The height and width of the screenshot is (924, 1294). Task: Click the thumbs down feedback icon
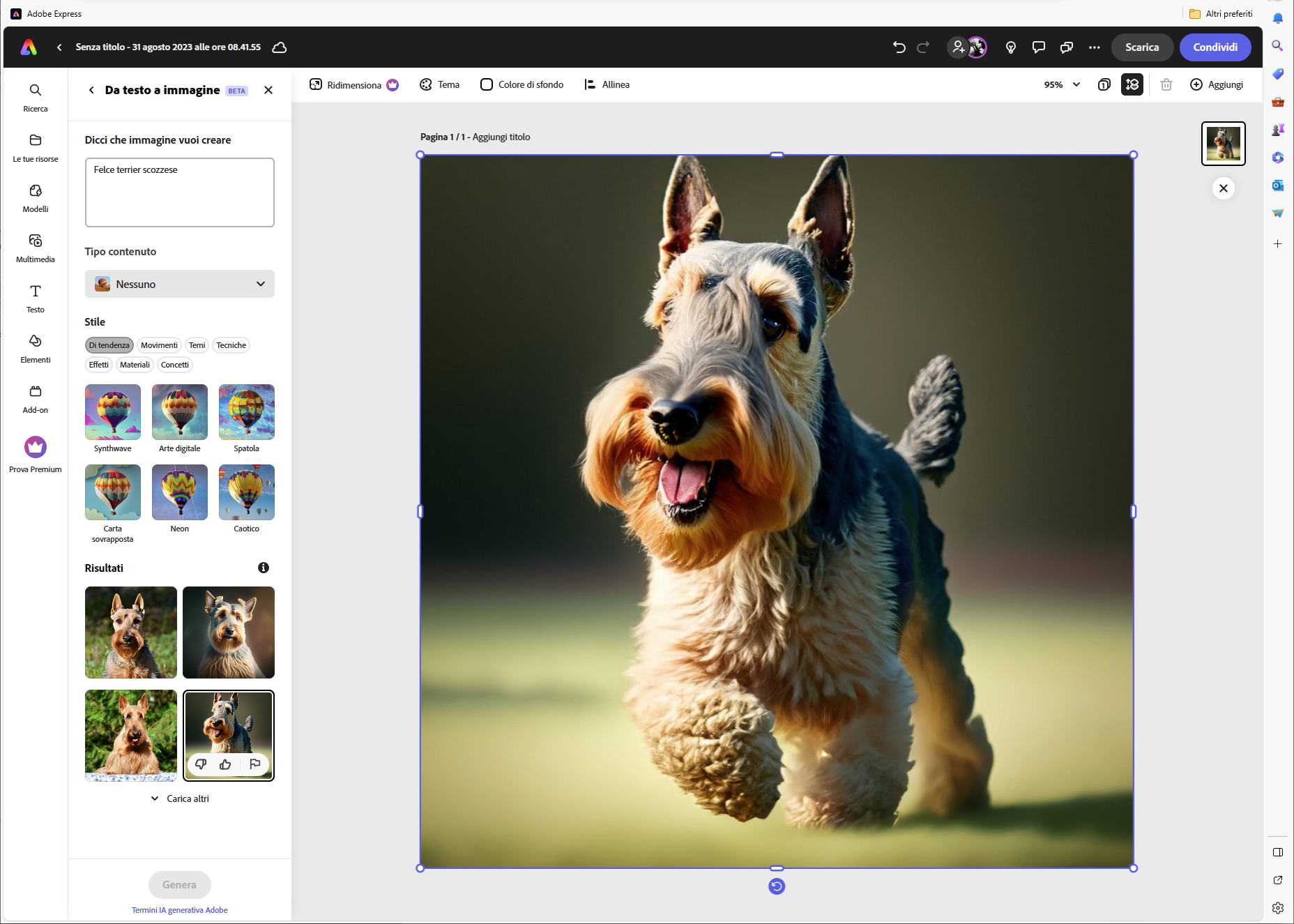pyautogui.click(x=201, y=764)
